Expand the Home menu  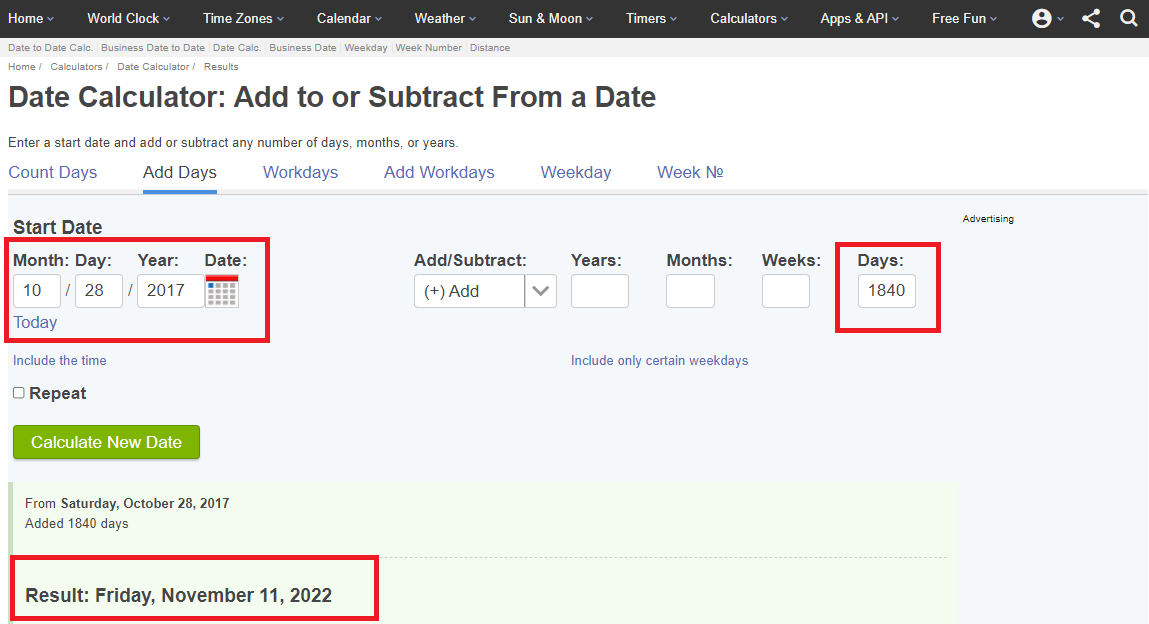(x=31, y=18)
